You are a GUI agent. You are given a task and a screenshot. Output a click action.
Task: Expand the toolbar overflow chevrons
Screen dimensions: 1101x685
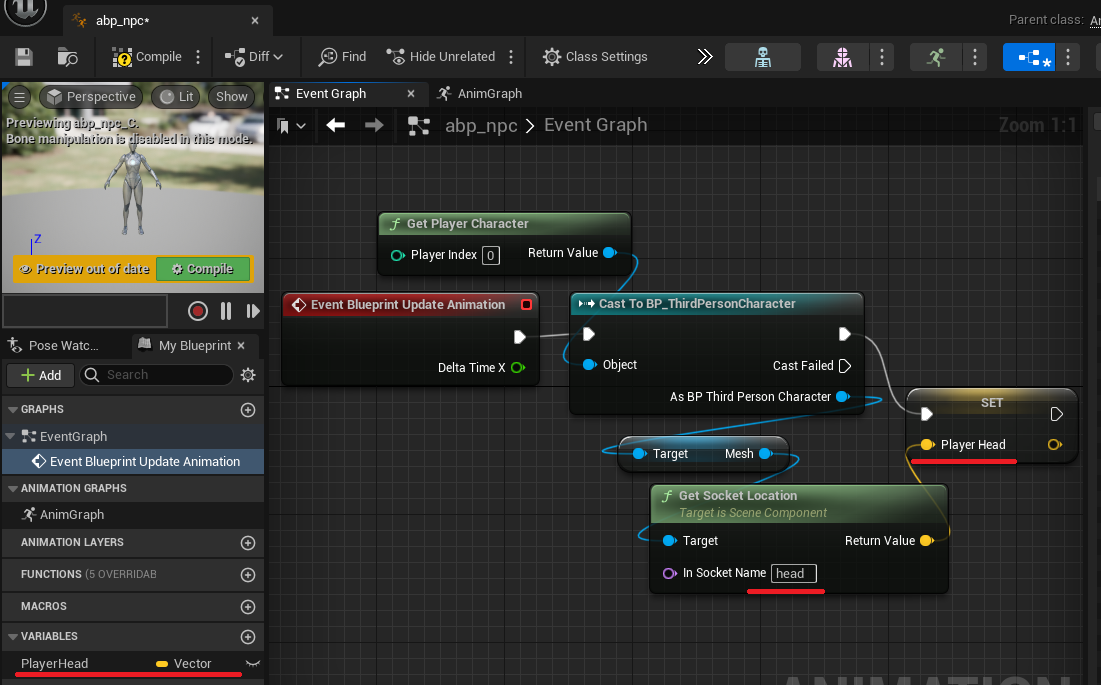pyautogui.click(x=704, y=57)
